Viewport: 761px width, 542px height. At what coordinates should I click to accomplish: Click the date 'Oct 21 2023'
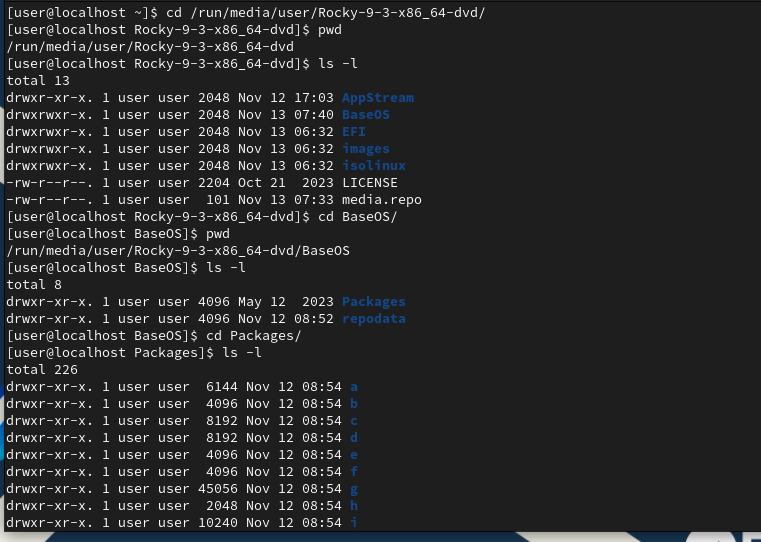pos(286,183)
